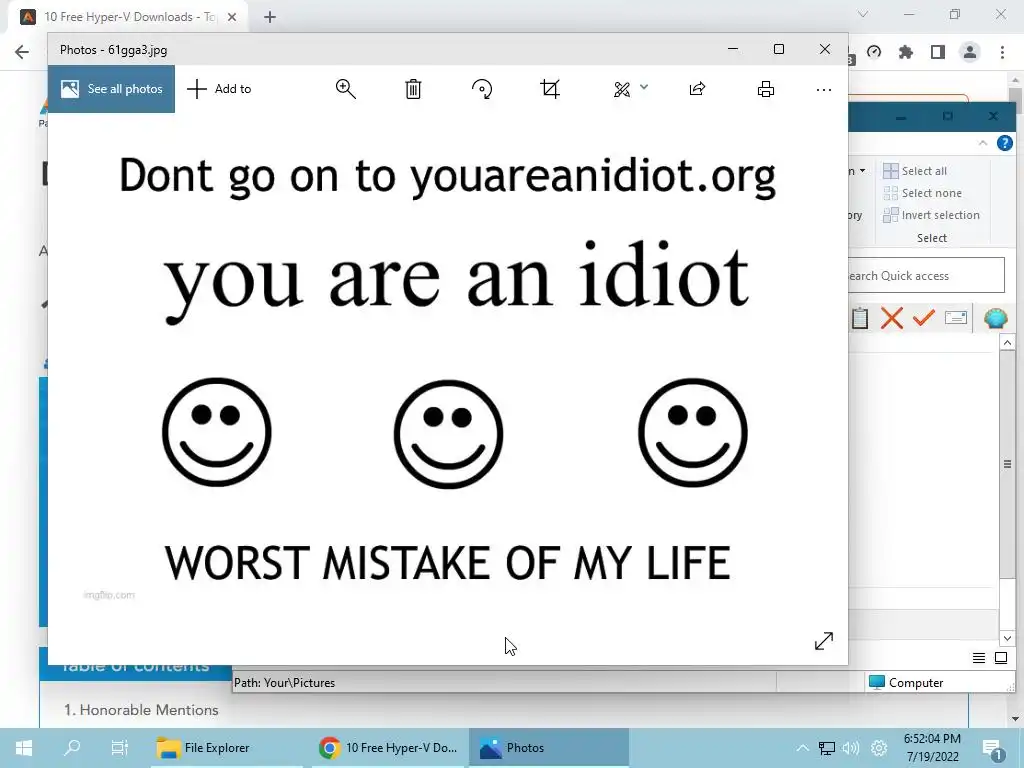Focus the Search Quick access field
The height and width of the screenshot is (768, 1024).
(x=926, y=276)
